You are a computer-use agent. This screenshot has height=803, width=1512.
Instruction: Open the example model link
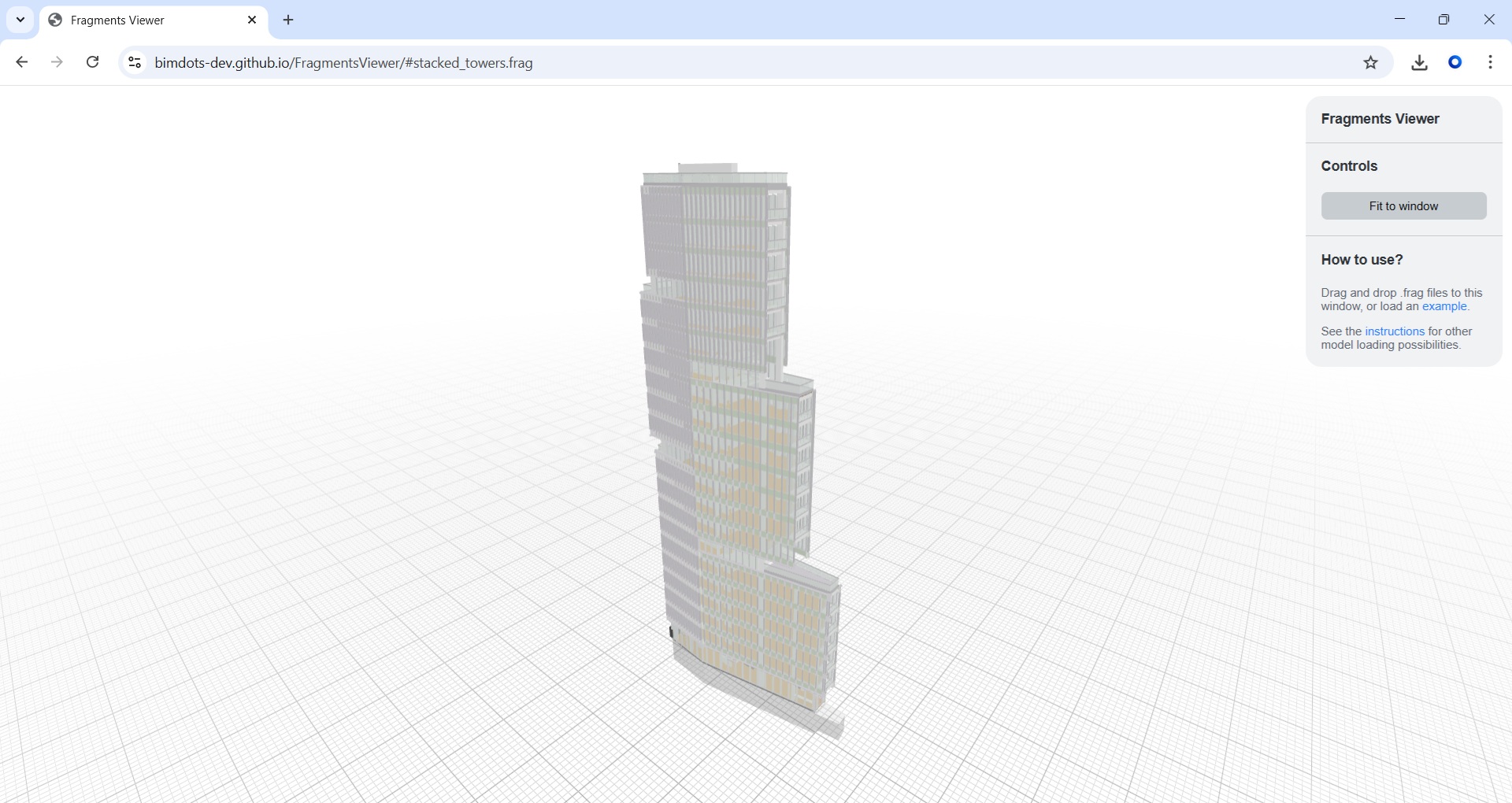(1444, 307)
